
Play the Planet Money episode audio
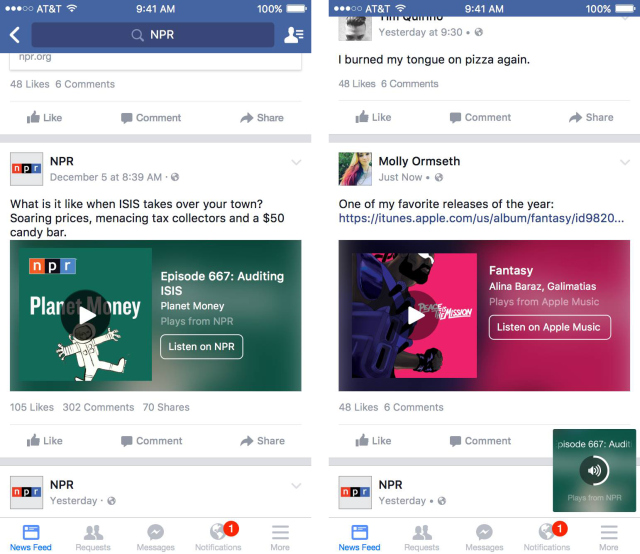click(85, 315)
